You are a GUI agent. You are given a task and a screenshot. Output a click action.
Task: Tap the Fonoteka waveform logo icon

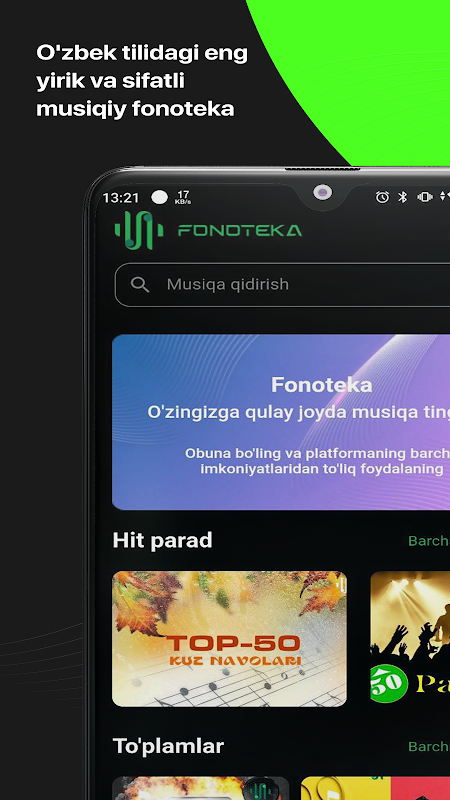click(139, 230)
